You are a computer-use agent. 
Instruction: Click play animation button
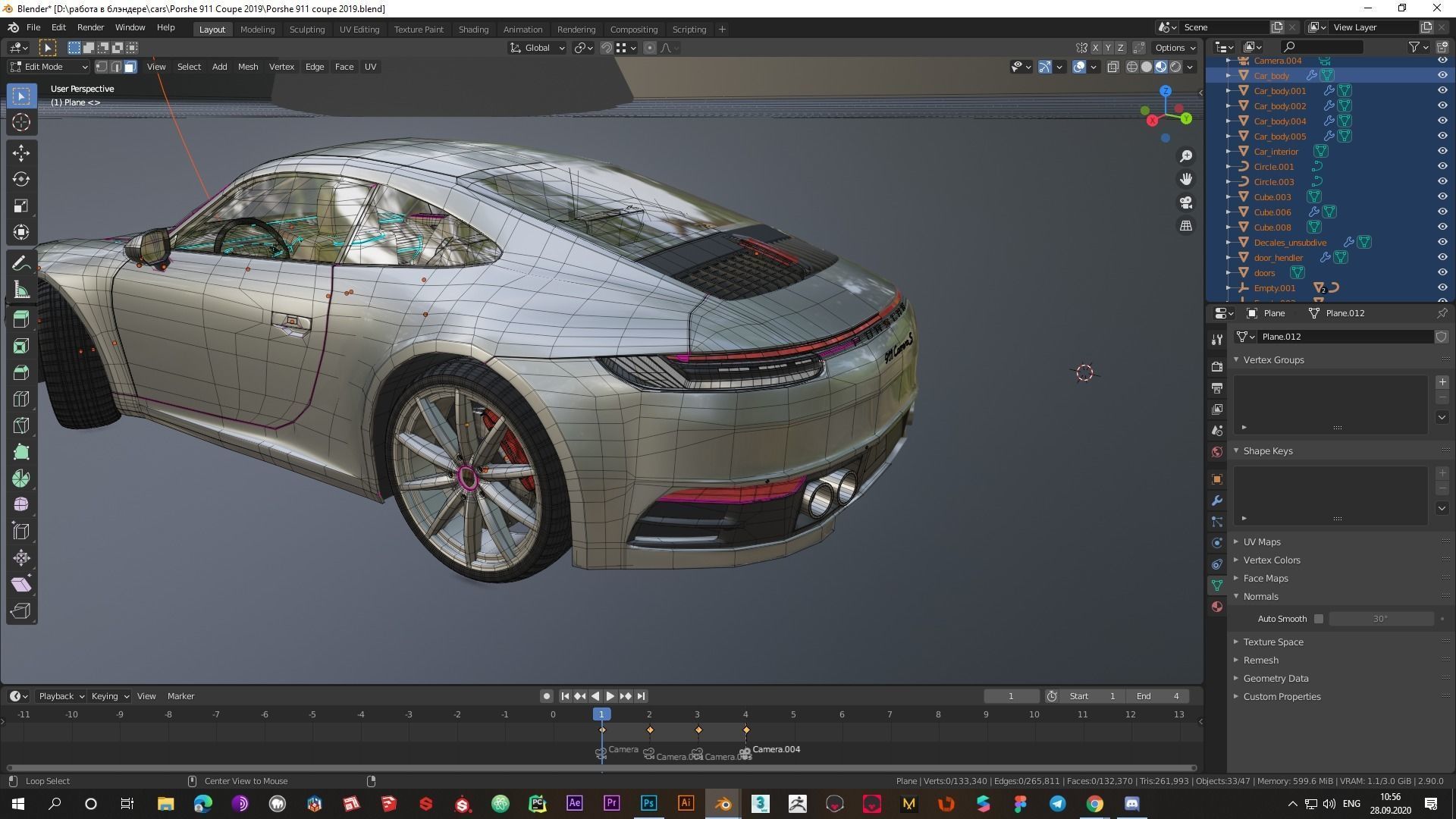point(610,696)
